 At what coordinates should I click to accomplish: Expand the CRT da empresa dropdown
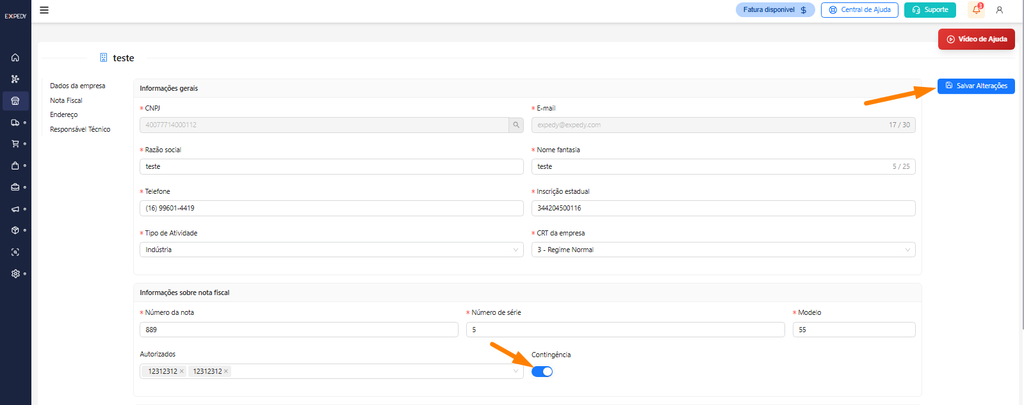pyautogui.click(x=723, y=250)
